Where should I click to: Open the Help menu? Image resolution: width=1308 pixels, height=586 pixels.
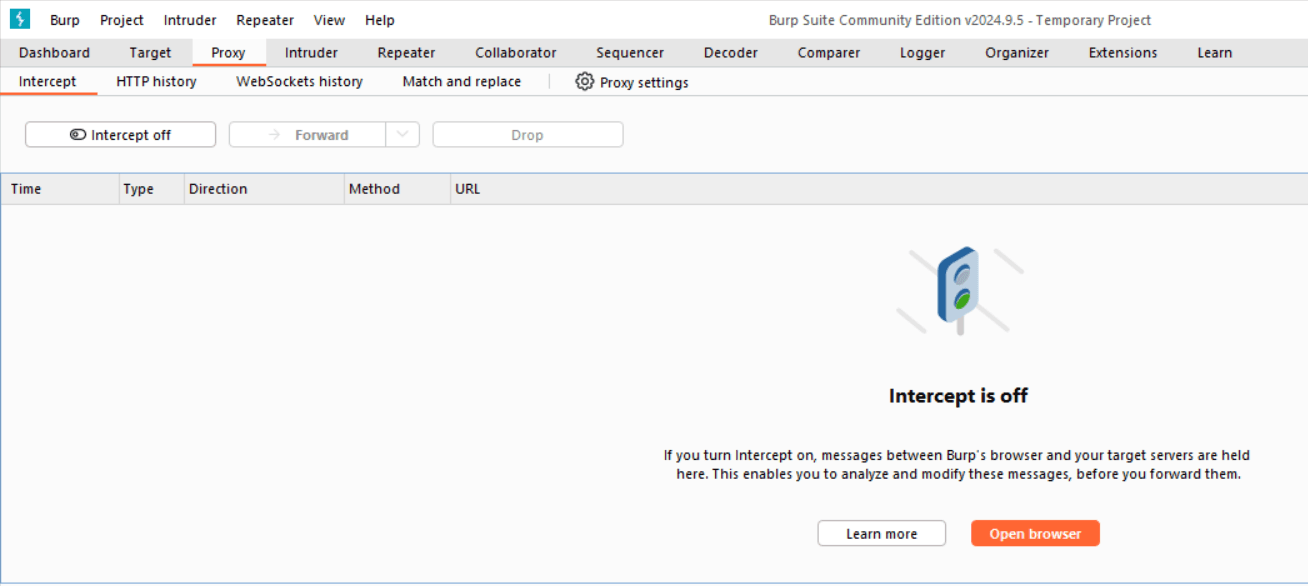pos(380,20)
